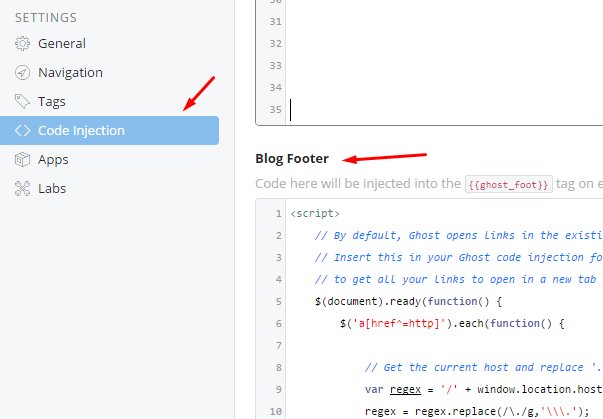Screen dimensions: 603x419
Task: Click the Code Injection brackets icon
Action: pyautogui.click(x=22, y=131)
